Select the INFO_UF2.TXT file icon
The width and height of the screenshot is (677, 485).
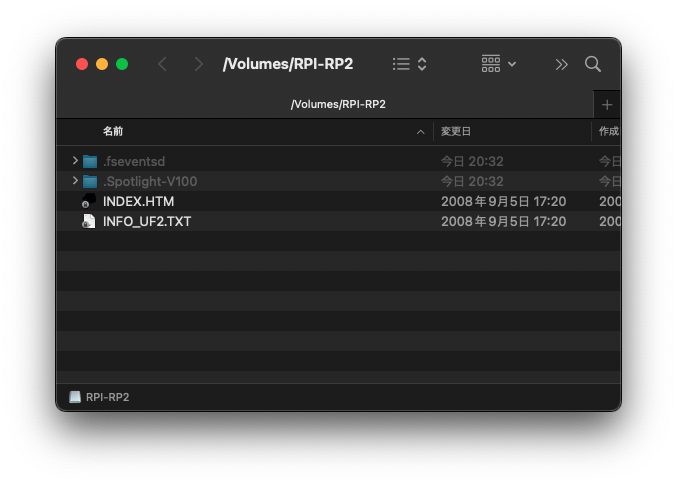coord(89,221)
